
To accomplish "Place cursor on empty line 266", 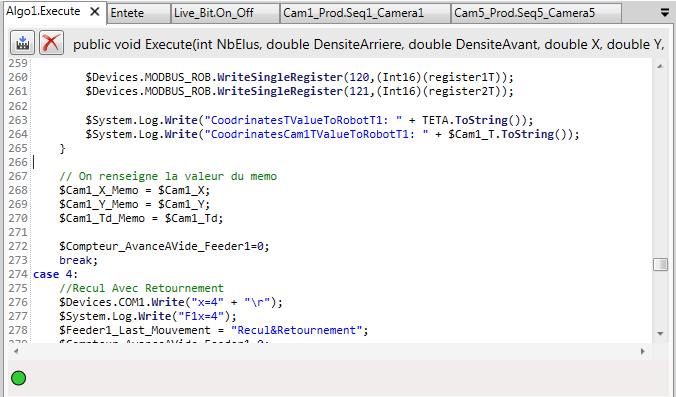I will (x=341, y=162).
